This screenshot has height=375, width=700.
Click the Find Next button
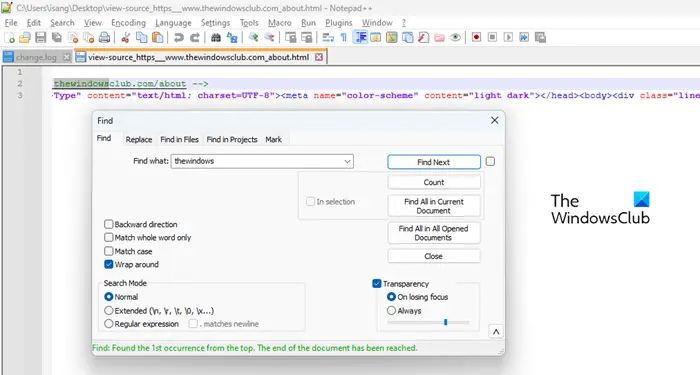[x=434, y=162]
